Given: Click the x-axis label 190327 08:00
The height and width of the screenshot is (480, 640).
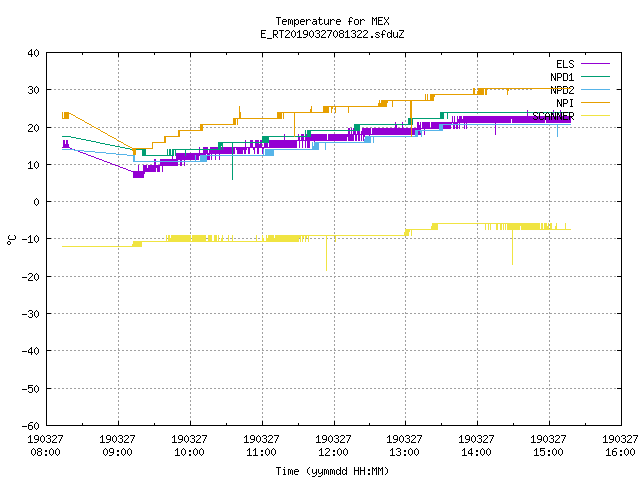Looking at the screenshot, I should tap(45, 446).
